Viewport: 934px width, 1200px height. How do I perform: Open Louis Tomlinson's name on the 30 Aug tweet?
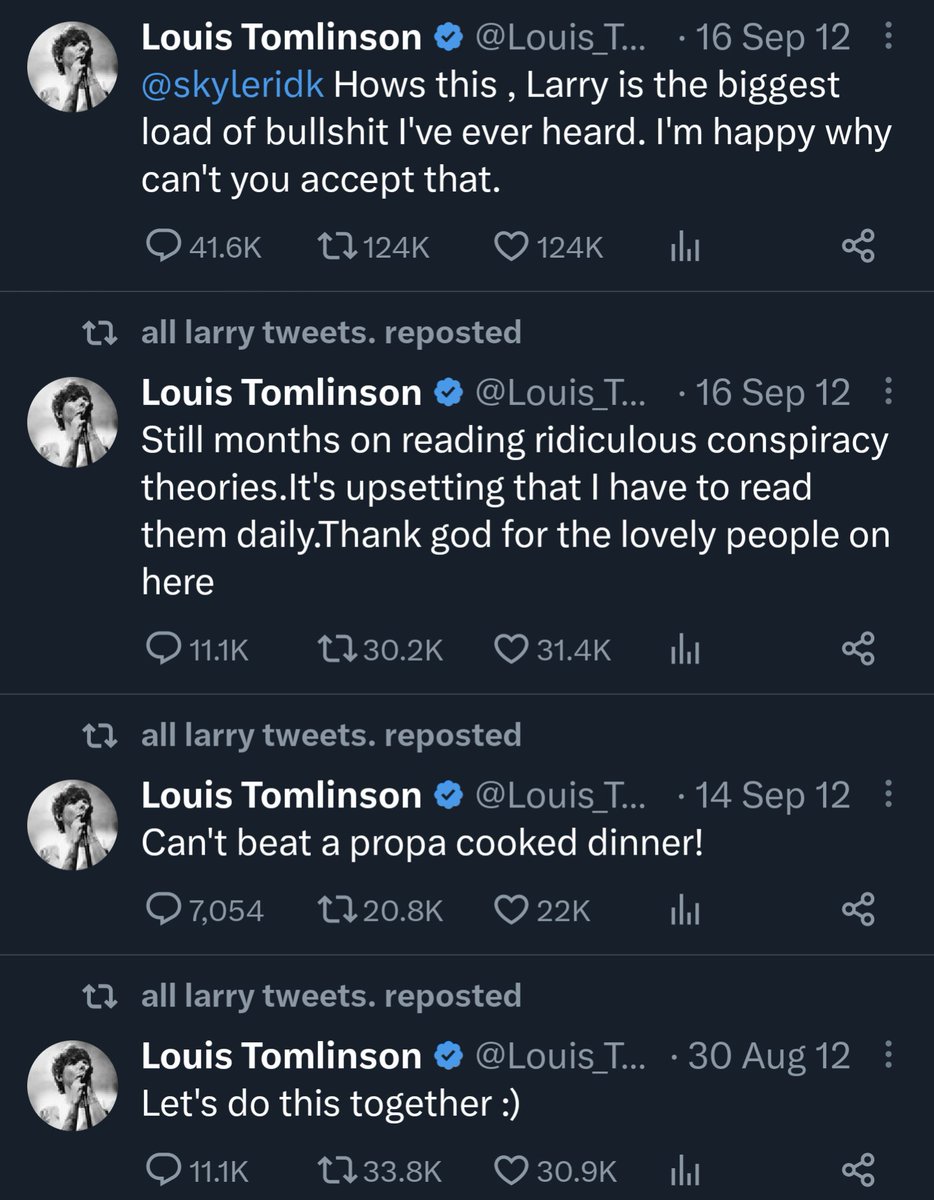[281, 1056]
